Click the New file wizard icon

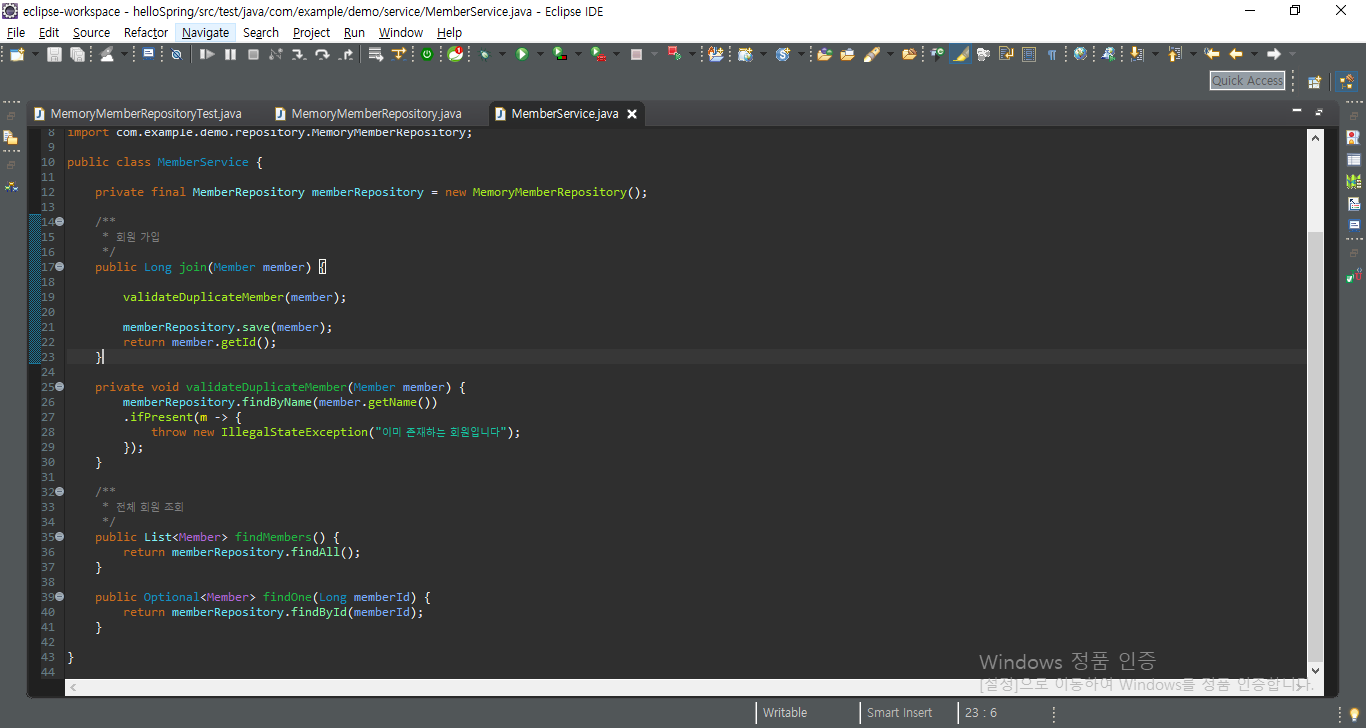tap(16, 54)
